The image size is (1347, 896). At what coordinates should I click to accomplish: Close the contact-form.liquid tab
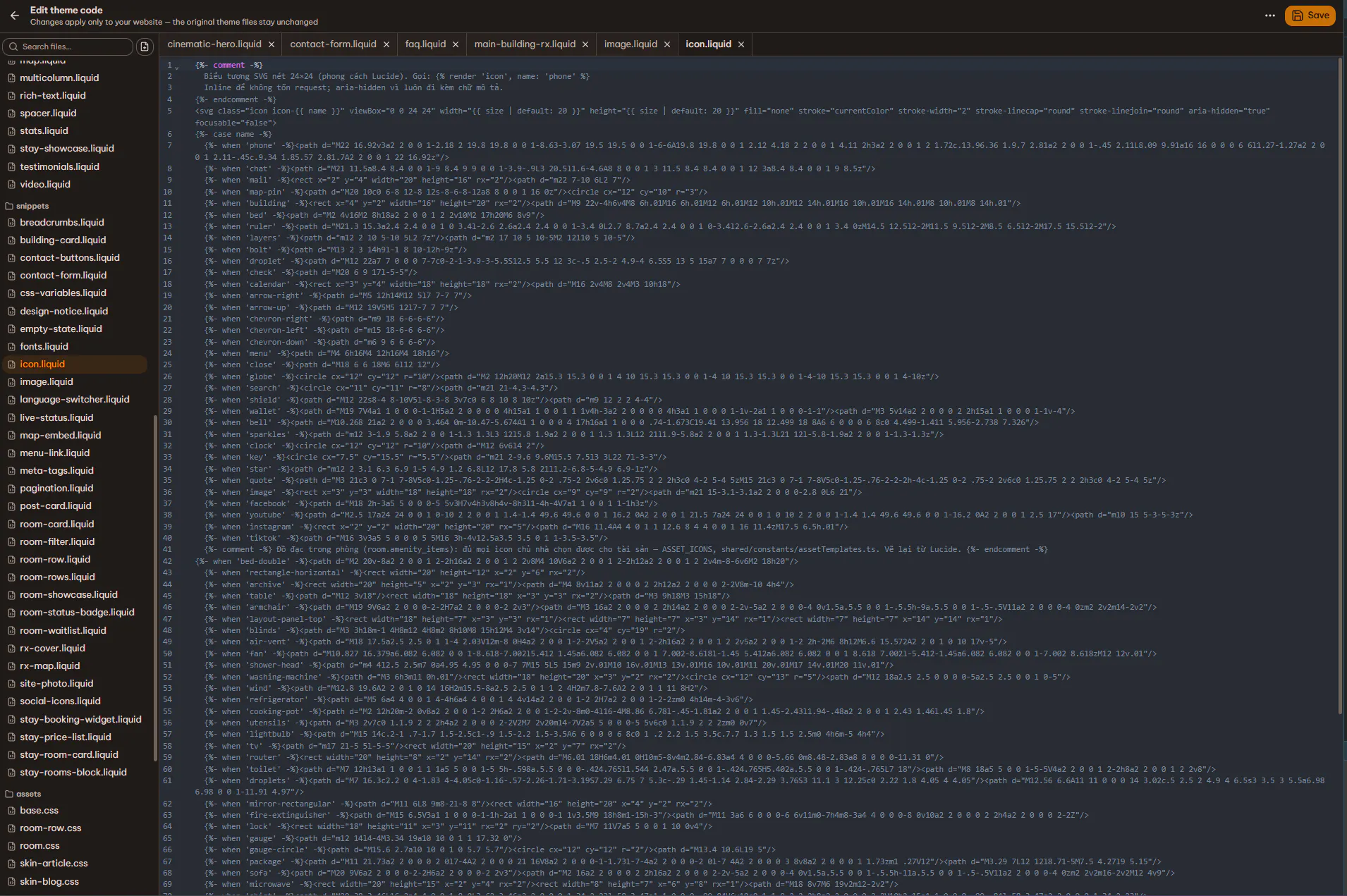386,44
